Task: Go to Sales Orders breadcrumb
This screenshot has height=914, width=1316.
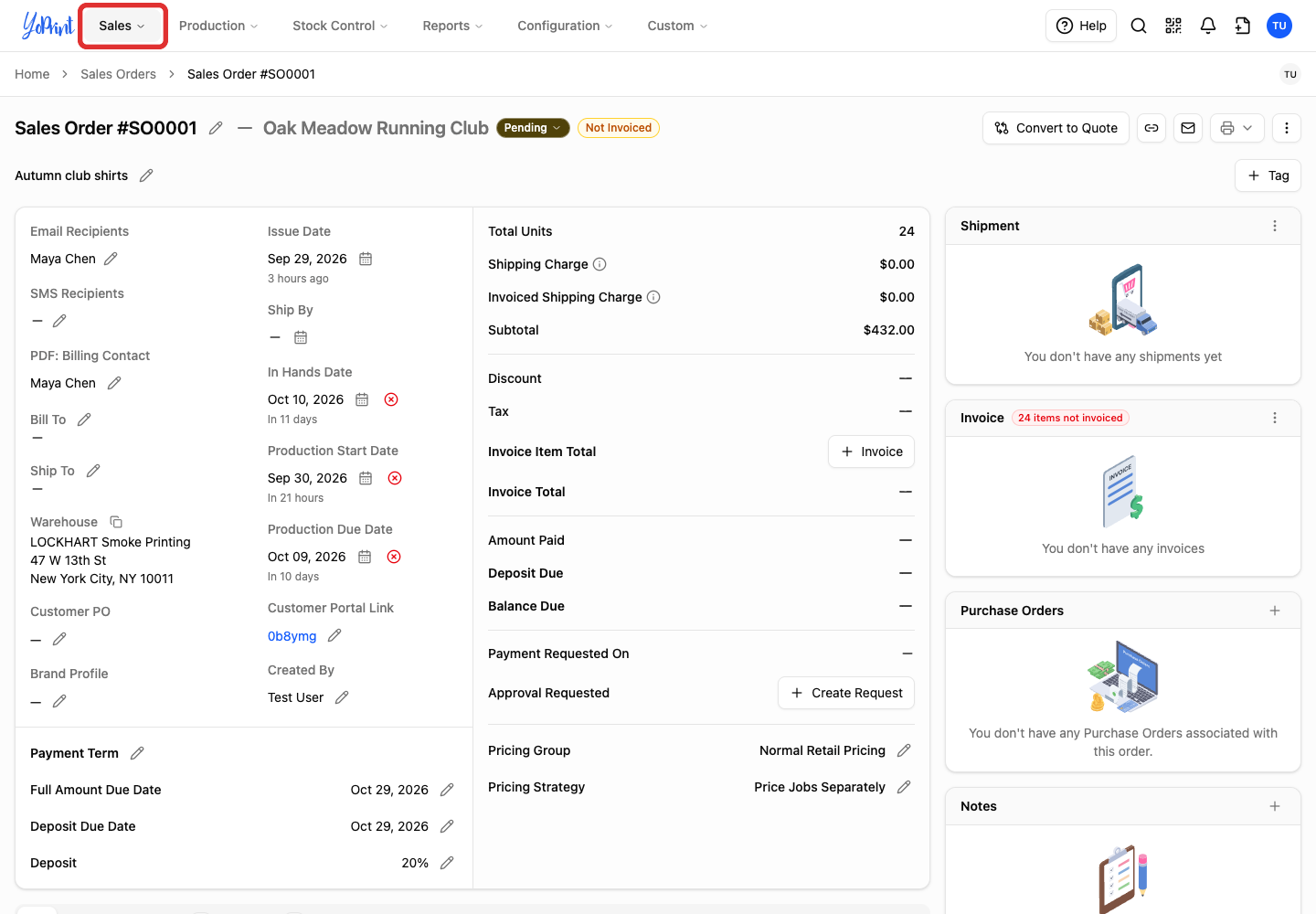Action: tap(118, 74)
